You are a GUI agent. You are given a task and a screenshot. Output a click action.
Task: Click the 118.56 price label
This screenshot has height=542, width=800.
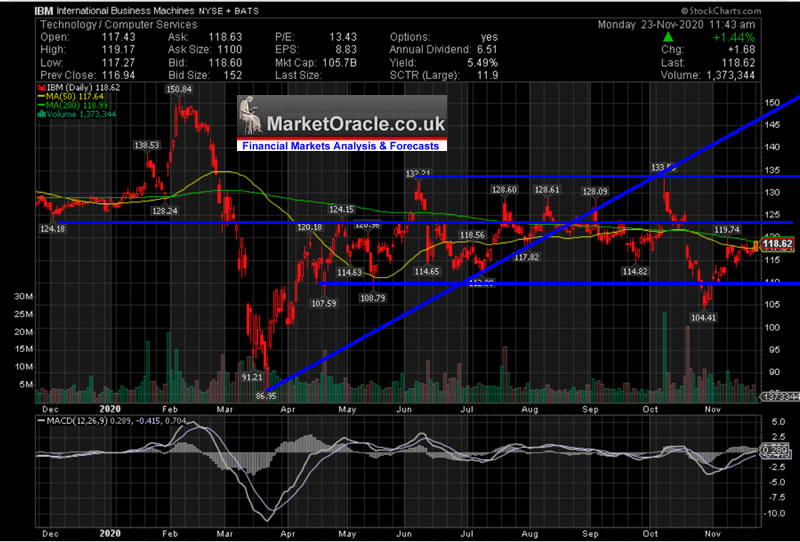point(472,235)
